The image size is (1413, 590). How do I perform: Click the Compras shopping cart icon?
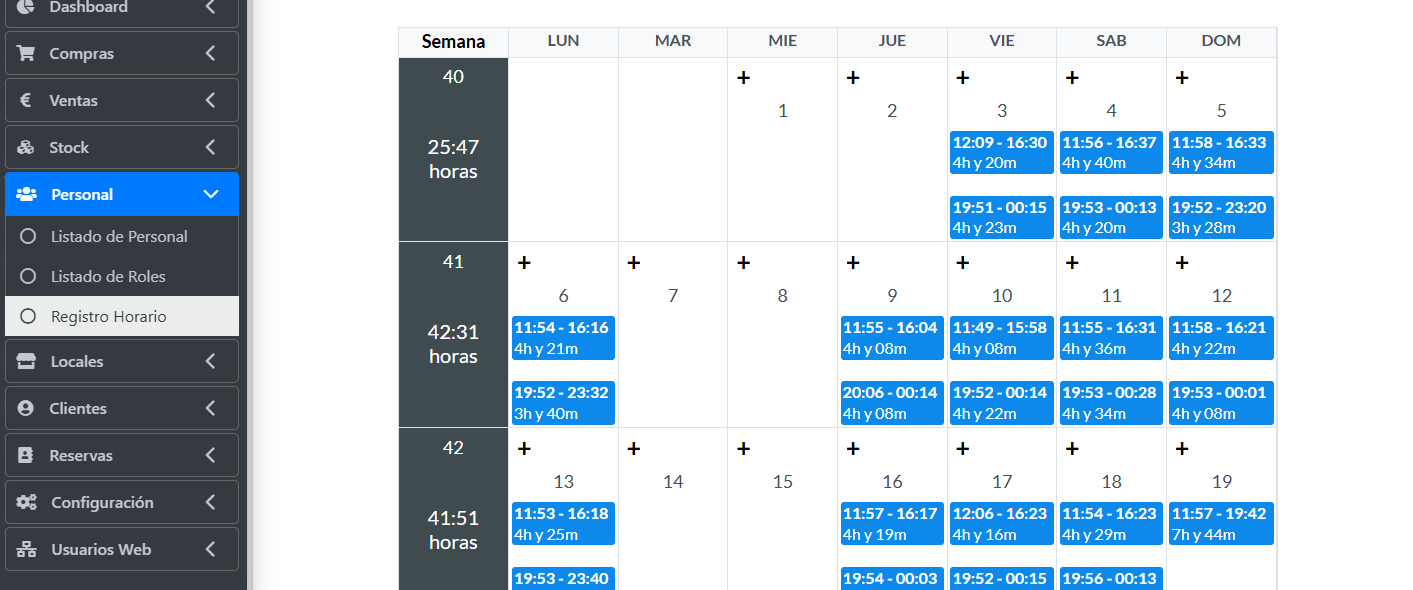[x=26, y=53]
